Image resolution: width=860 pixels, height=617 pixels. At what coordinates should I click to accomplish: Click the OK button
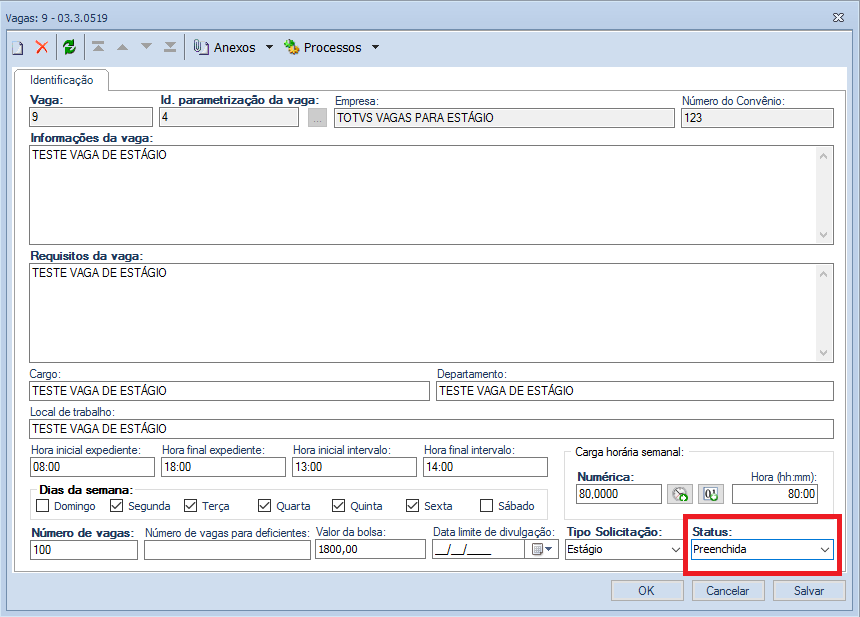647,591
